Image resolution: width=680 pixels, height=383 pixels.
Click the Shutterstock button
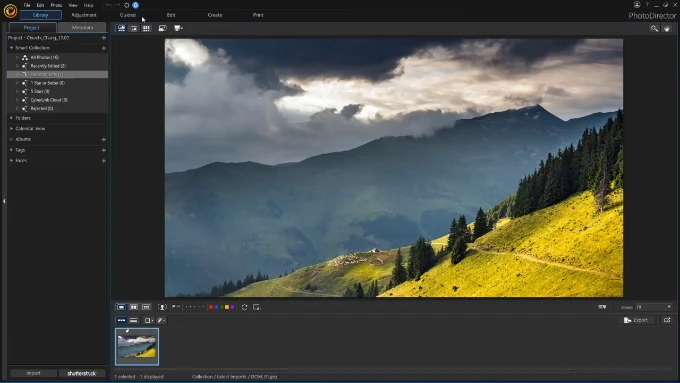click(82, 373)
